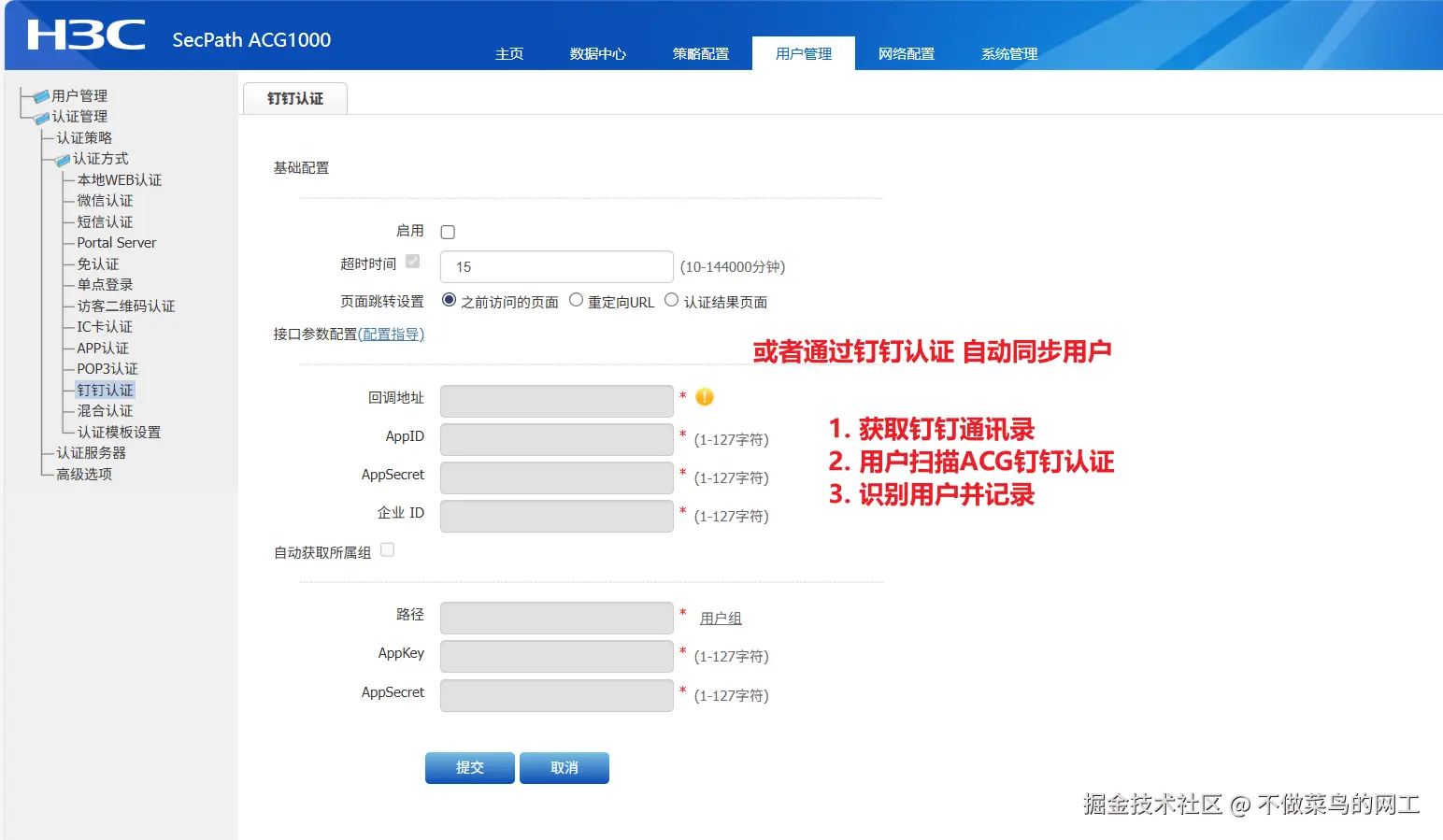
Task: Select 钉钉认证 in the tree
Action: coord(105,391)
